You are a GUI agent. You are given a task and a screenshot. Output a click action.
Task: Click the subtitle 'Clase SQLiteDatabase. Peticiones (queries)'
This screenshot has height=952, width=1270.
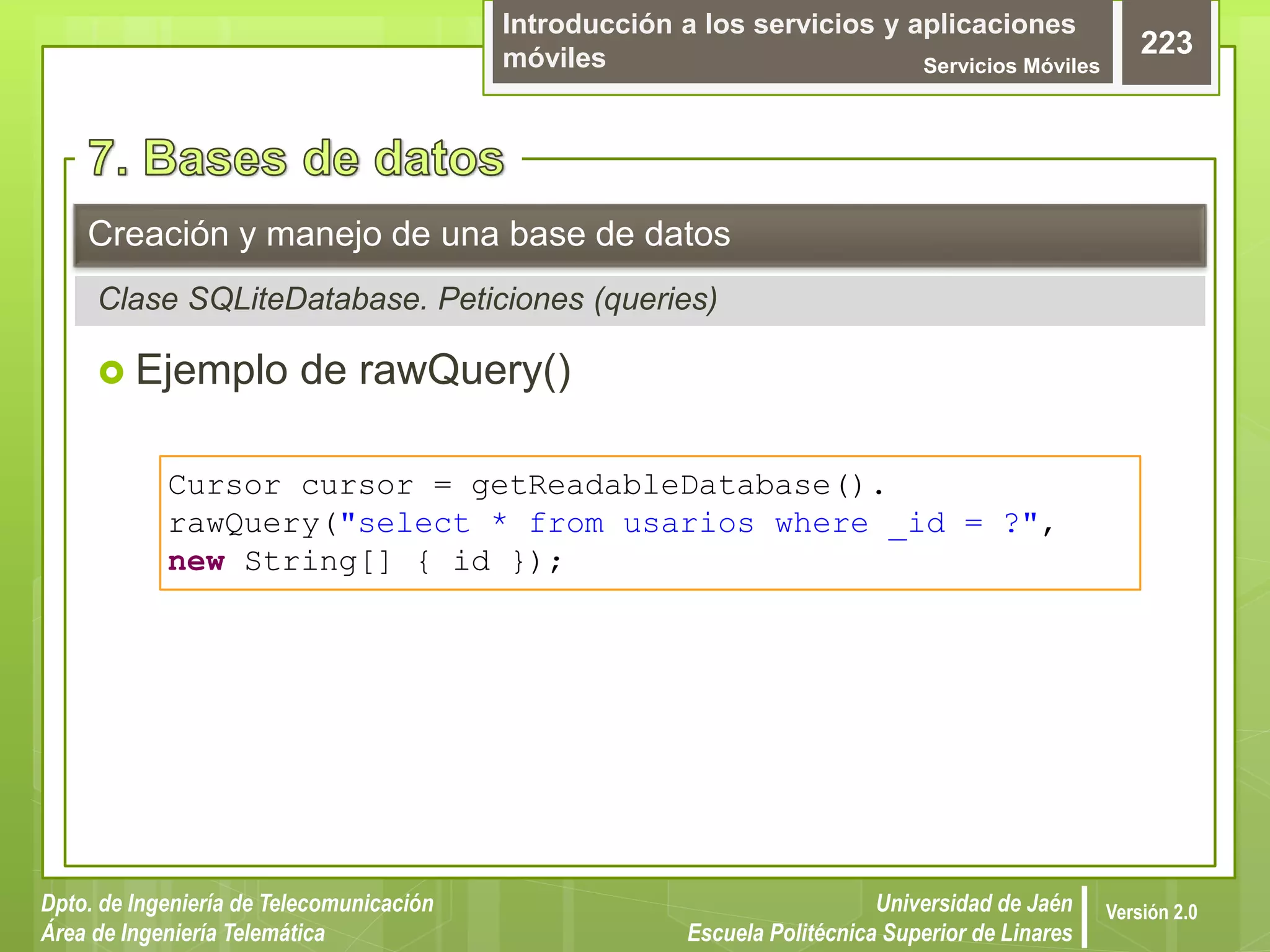point(407,299)
